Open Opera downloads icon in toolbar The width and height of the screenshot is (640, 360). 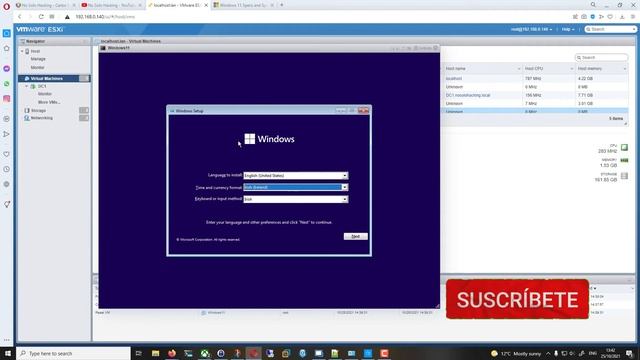click(622, 17)
